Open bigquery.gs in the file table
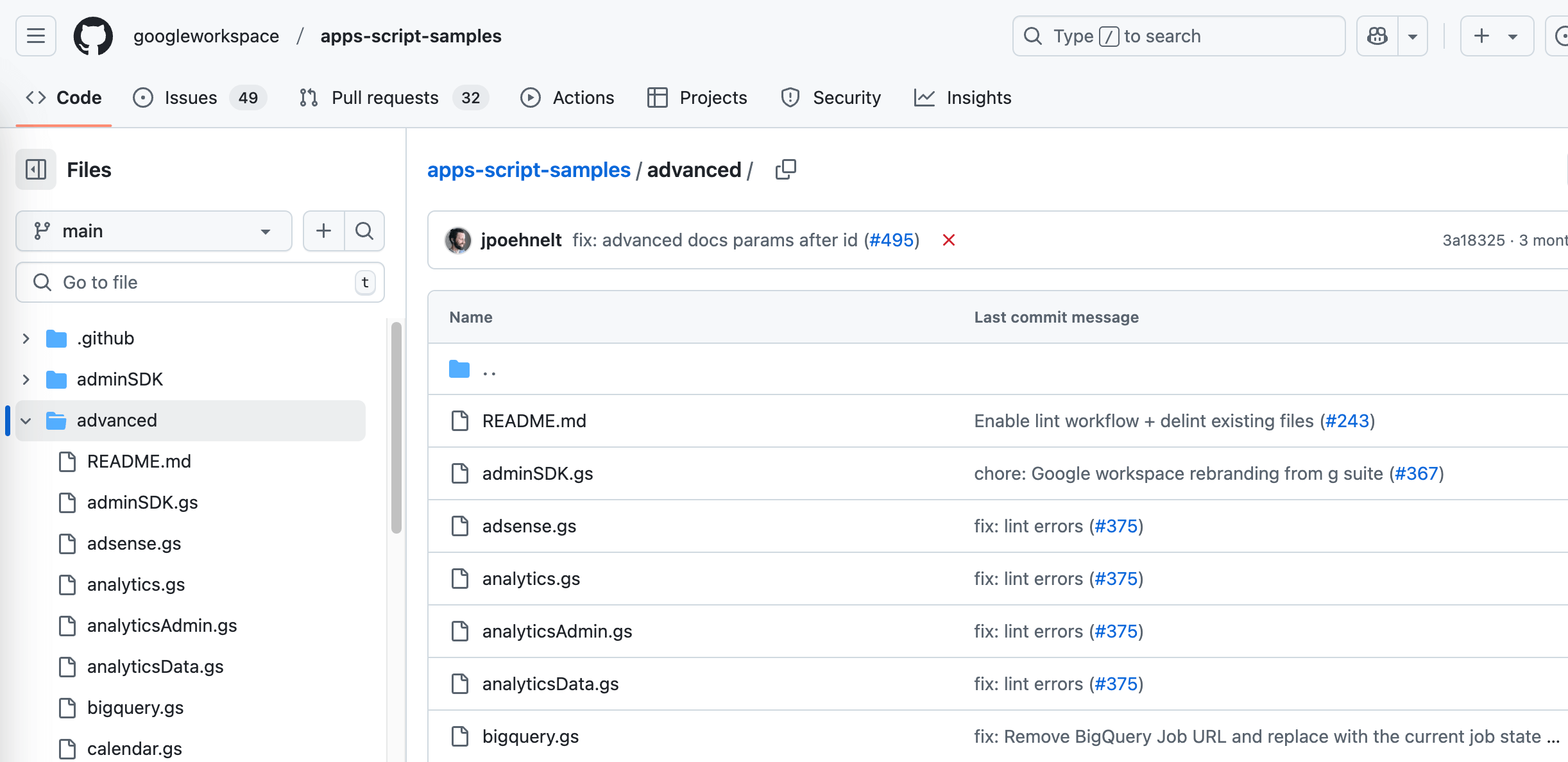The image size is (1568, 762). pyautogui.click(x=531, y=736)
